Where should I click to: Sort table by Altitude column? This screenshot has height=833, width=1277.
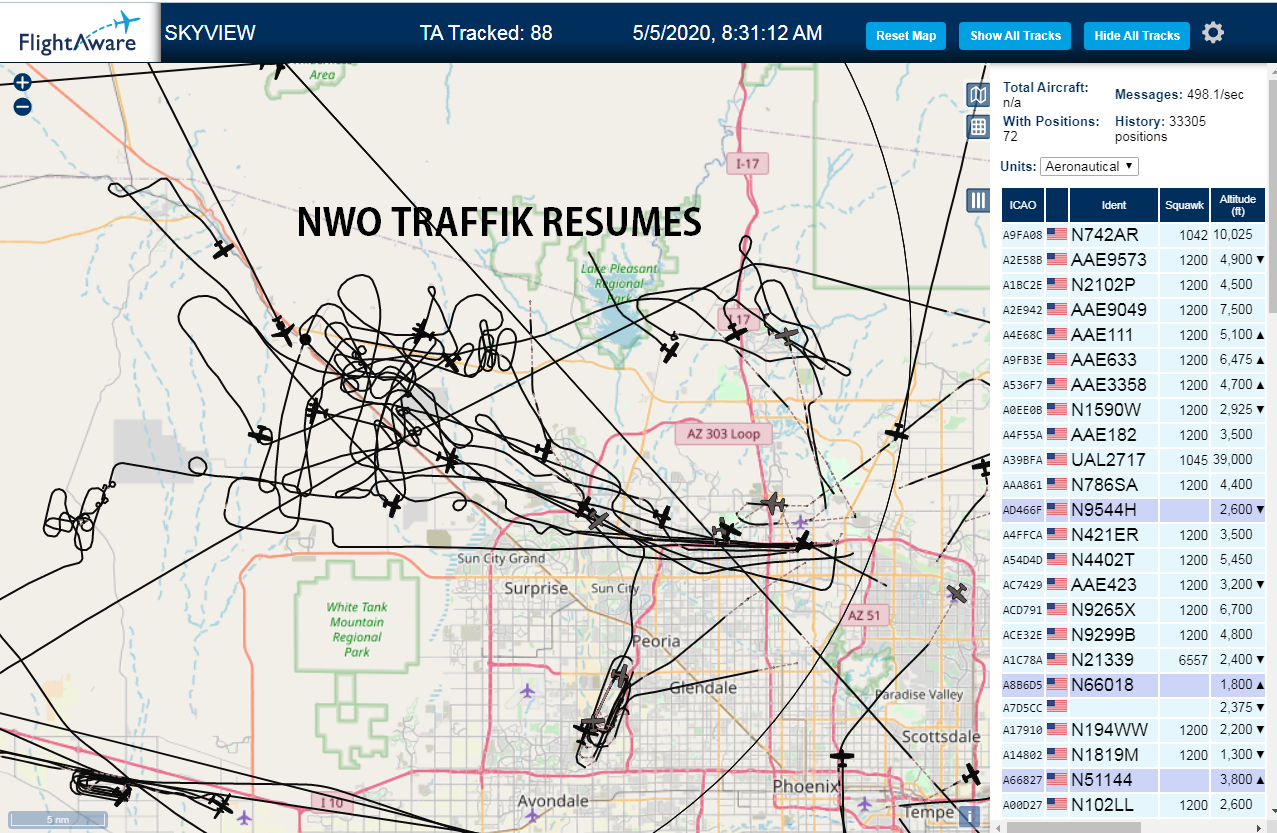(1238, 205)
